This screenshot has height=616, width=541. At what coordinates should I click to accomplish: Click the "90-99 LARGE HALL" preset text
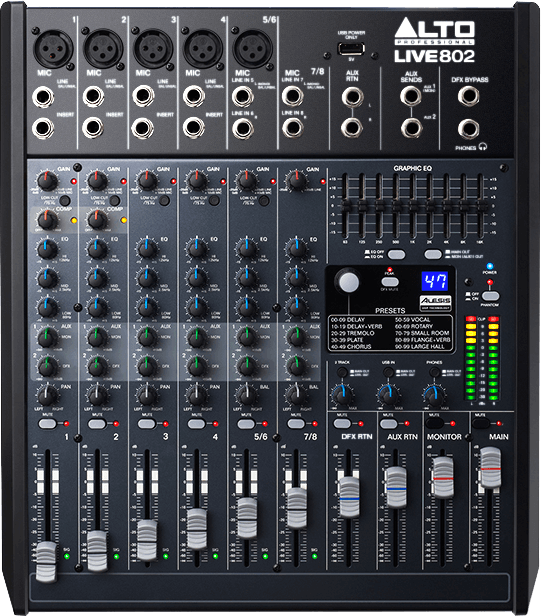point(419,346)
